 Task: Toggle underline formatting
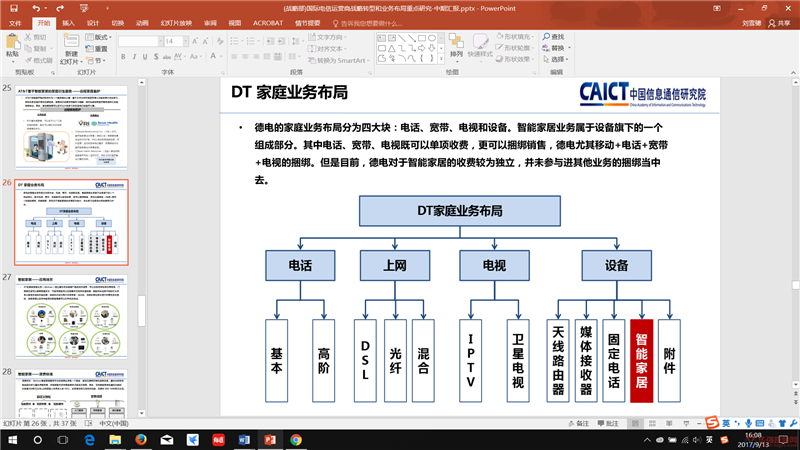(145, 57)
